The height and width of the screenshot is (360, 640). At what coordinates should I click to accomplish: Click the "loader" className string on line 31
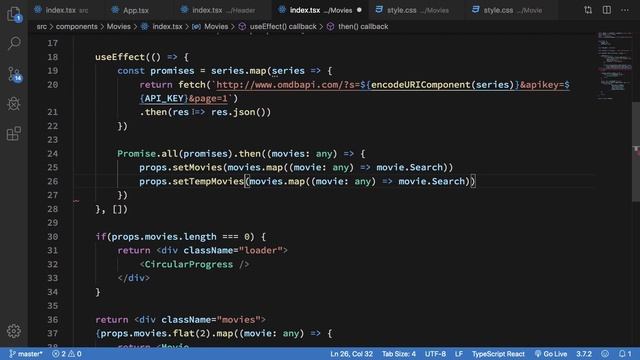coord(260,251)
